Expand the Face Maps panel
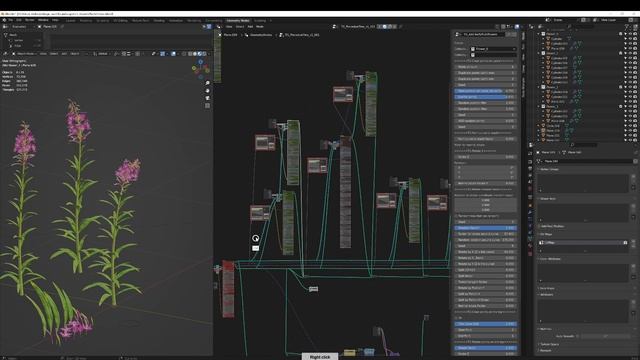The image size is (640, 360). (547, 288)
